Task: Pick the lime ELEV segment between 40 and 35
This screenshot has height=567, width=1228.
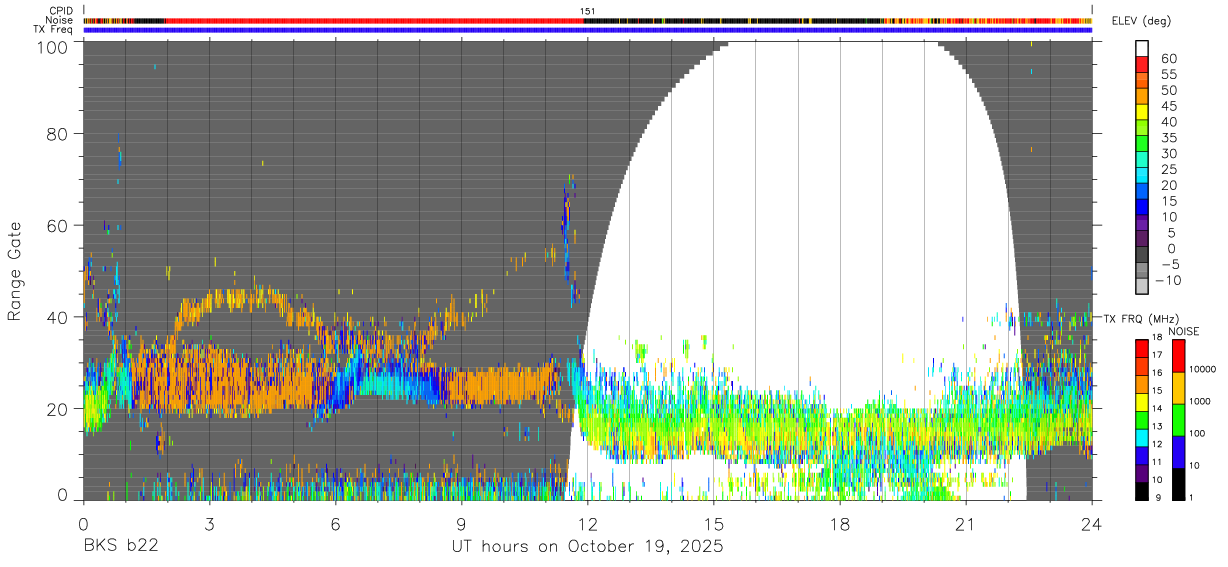Action: [x=1142, y=127]
